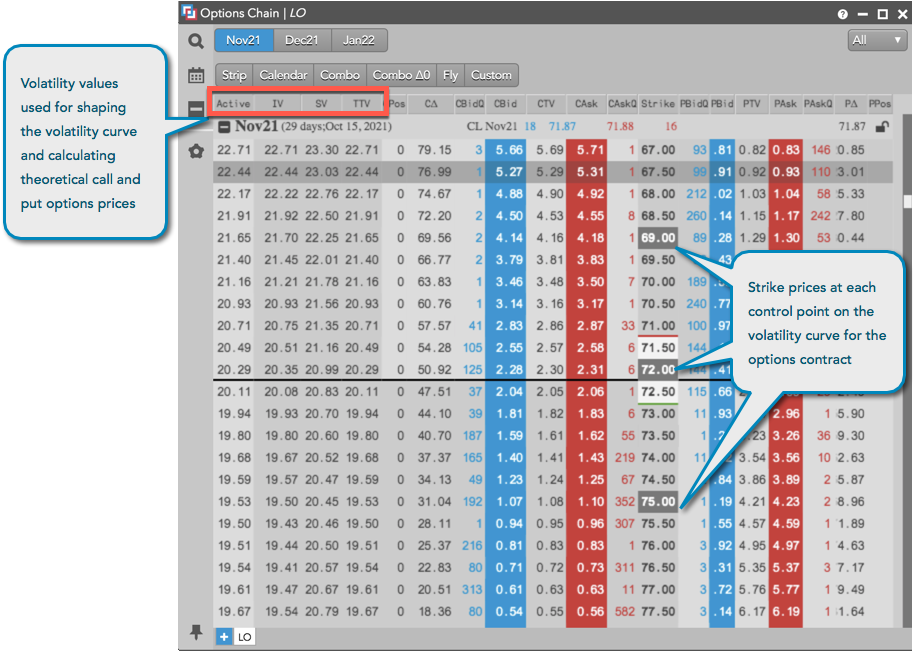This screenshot has height=651, width=913.
Task: Open the All filter dropdown
Action: 875,40
